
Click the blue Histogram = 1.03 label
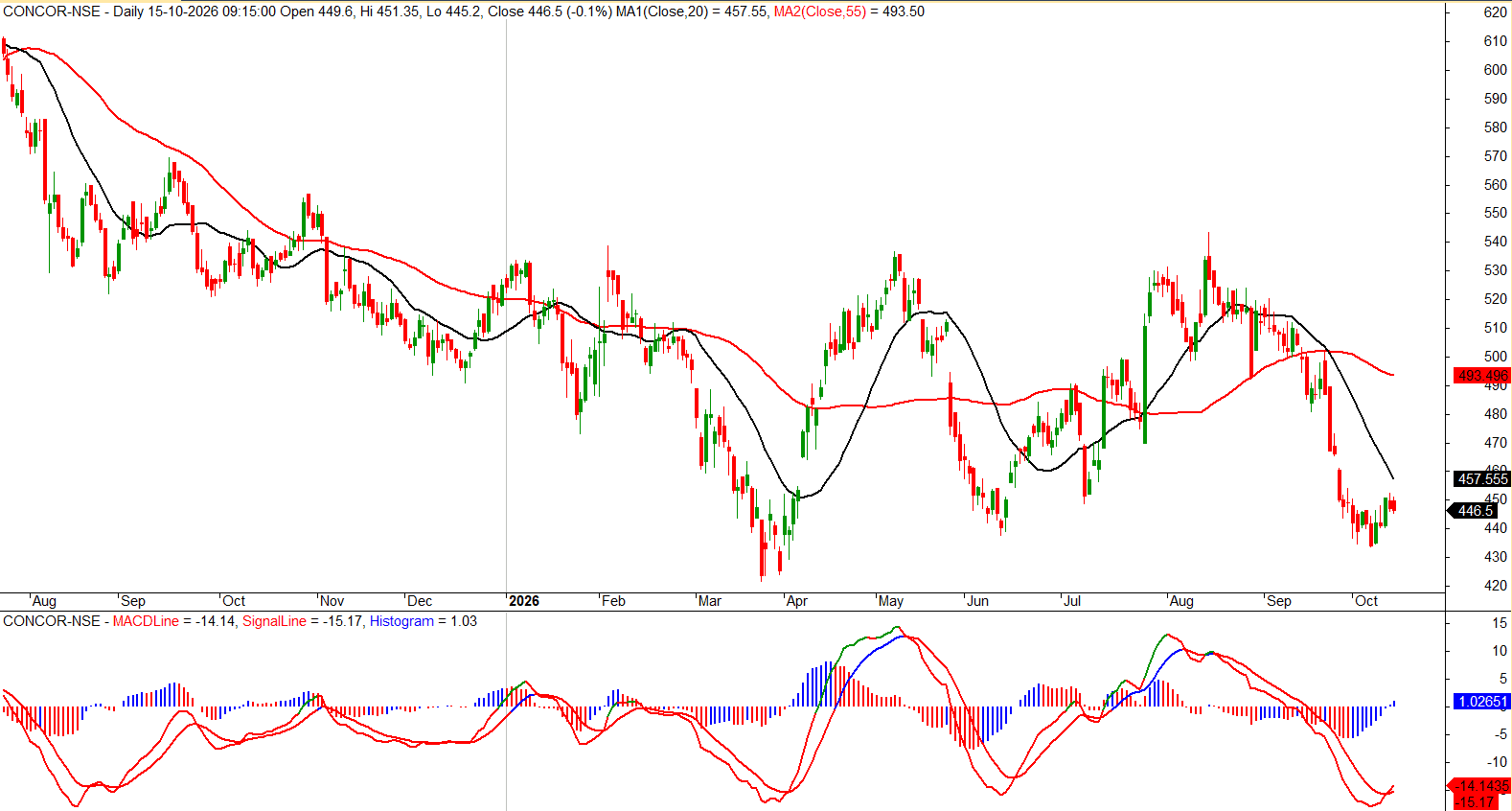tap(424, 621)
